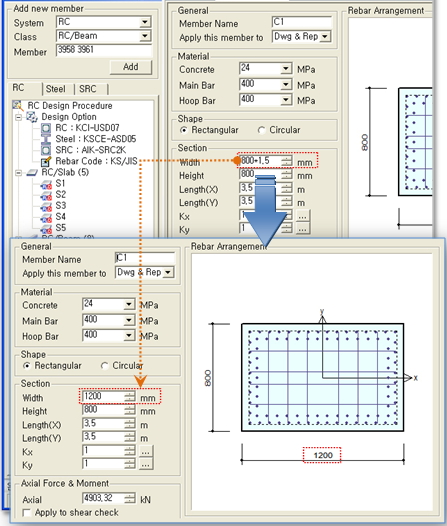Click the Add button
Screen dimensions: 447x526
(x=131, y=67)
